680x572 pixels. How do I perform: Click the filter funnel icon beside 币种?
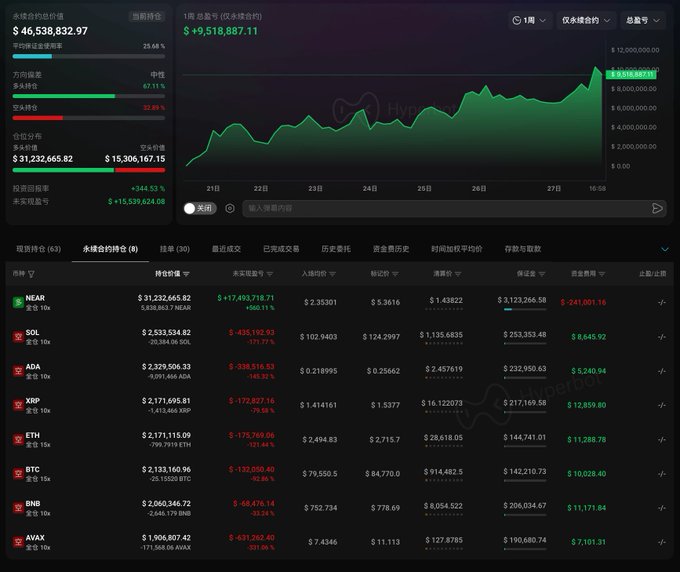[x=31, y=274]
